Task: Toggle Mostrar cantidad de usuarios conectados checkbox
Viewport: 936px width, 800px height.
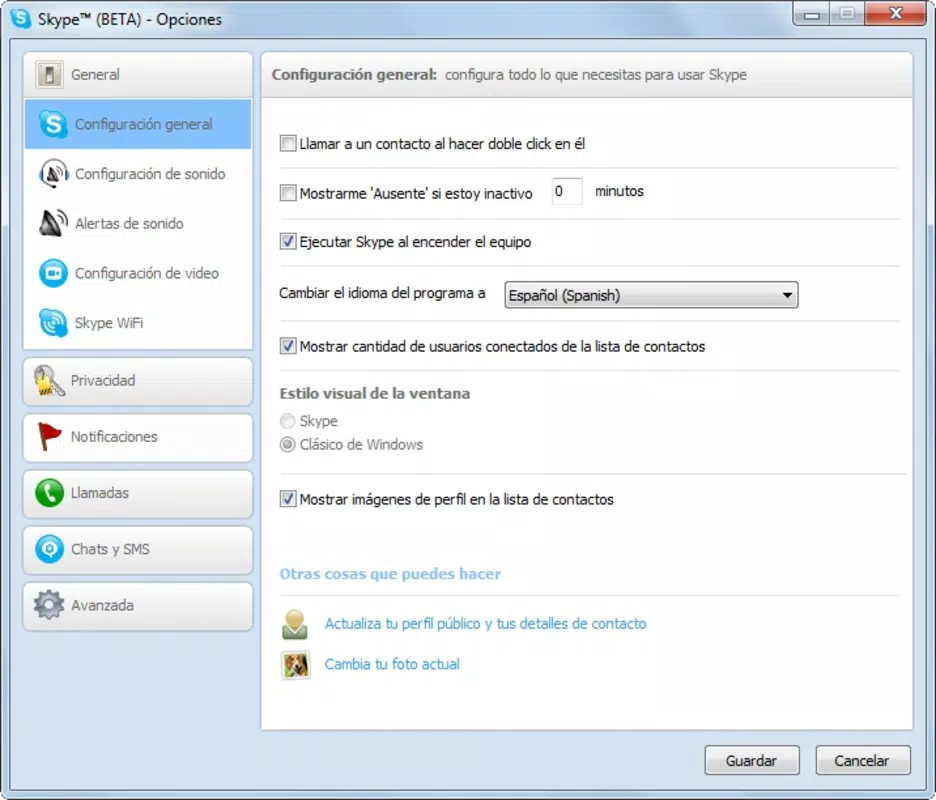Action: [x=288, y=346]
